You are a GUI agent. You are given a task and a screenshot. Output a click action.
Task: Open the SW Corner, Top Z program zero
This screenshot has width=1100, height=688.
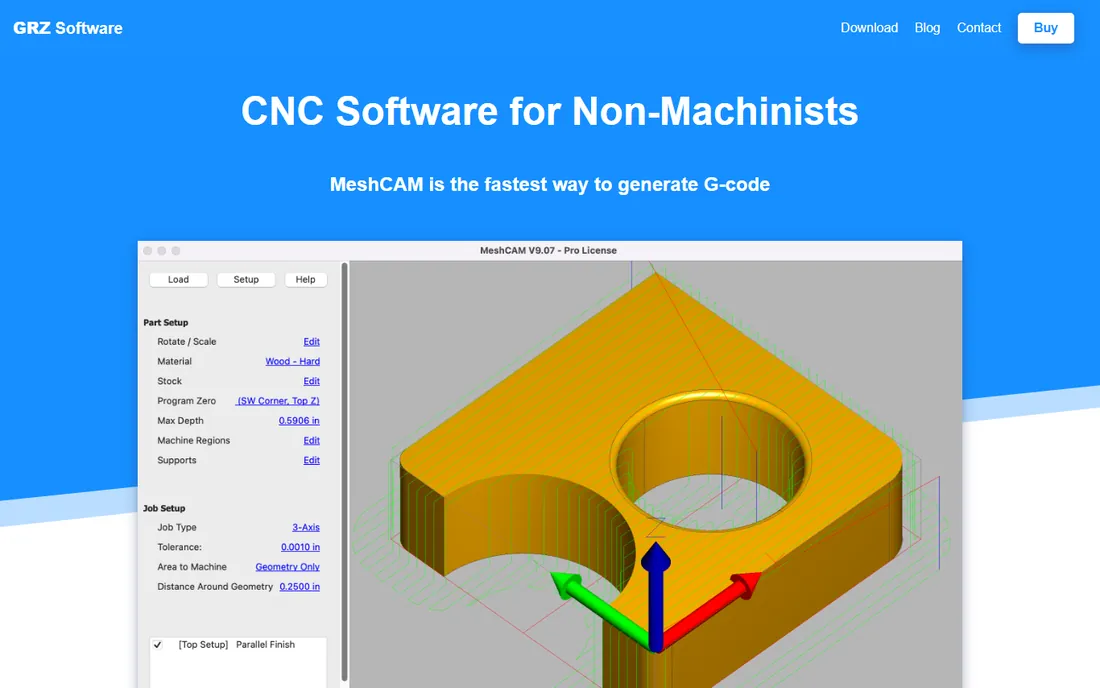coord(278,400)
